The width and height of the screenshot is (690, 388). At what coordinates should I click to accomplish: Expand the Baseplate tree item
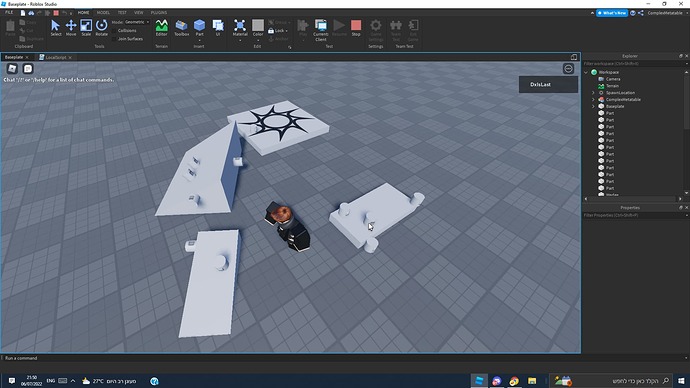click(593, 106)
